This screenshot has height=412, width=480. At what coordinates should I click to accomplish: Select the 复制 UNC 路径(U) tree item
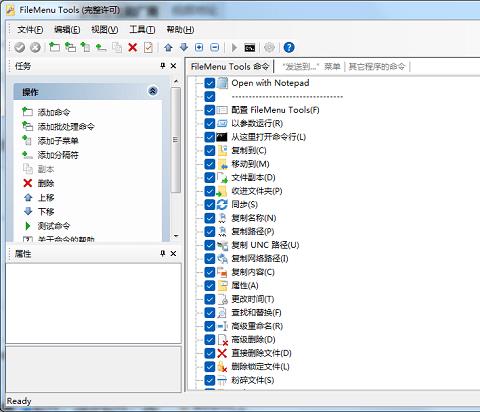click(x=265, y=245)
